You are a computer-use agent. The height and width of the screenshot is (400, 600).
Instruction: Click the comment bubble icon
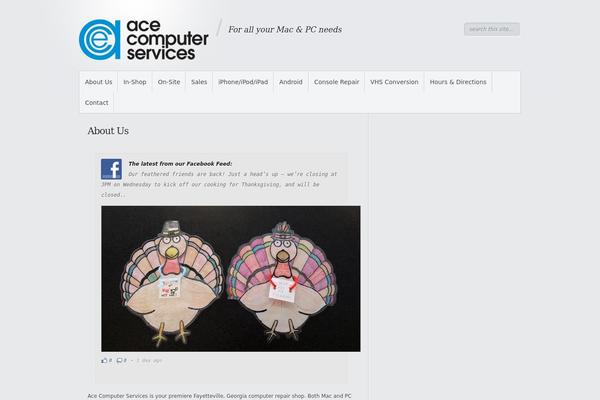click(119, 361)
